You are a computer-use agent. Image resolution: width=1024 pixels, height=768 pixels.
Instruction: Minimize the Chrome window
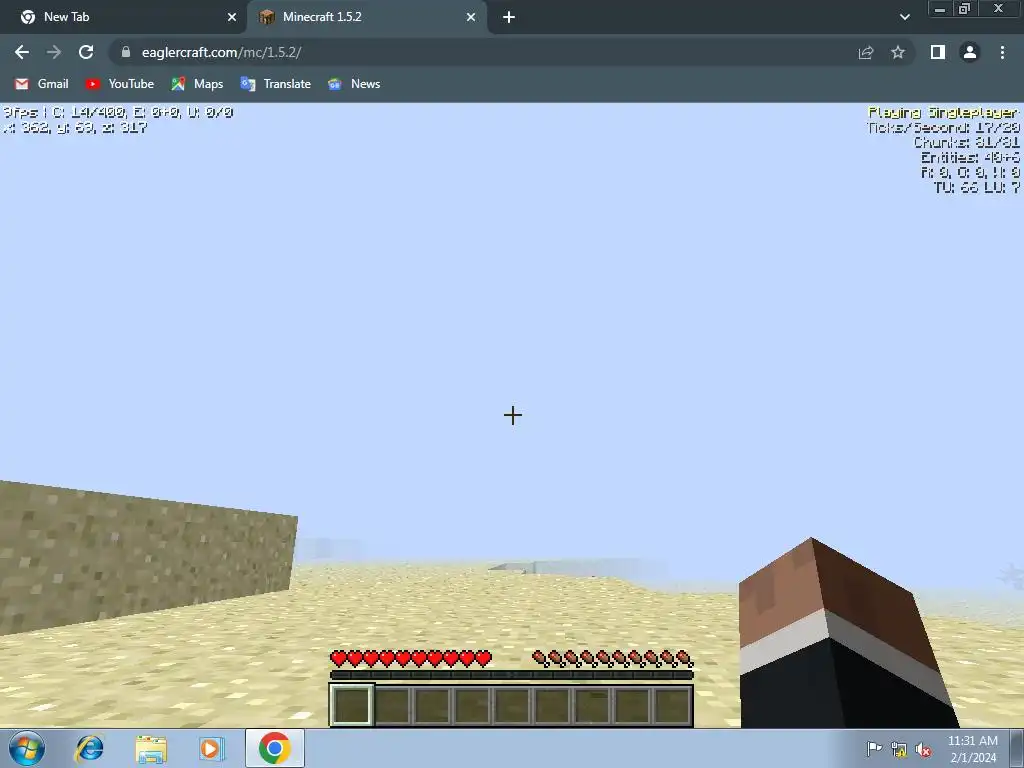[x=940, y=9]
